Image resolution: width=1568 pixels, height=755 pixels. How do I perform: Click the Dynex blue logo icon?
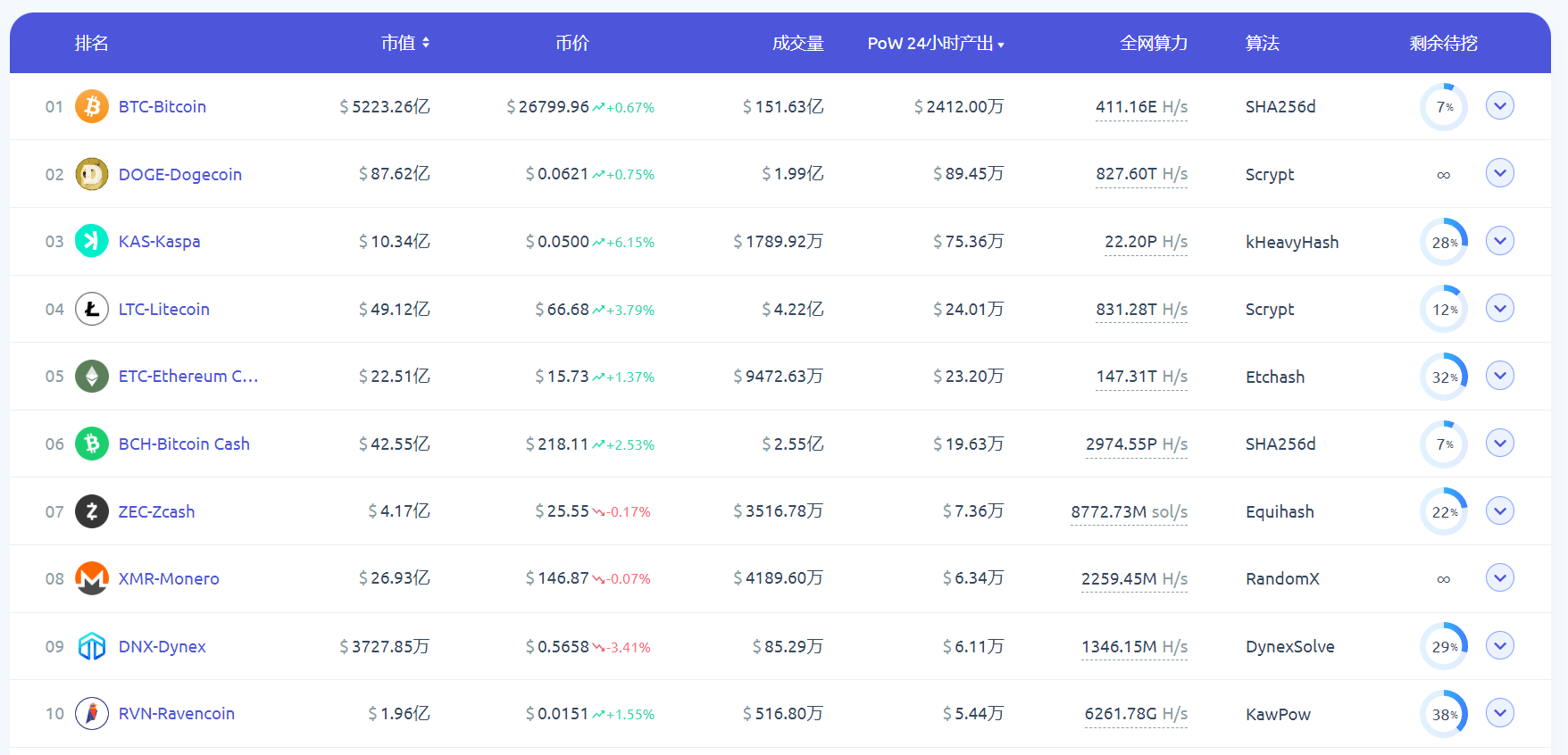[x=92, y=646]
